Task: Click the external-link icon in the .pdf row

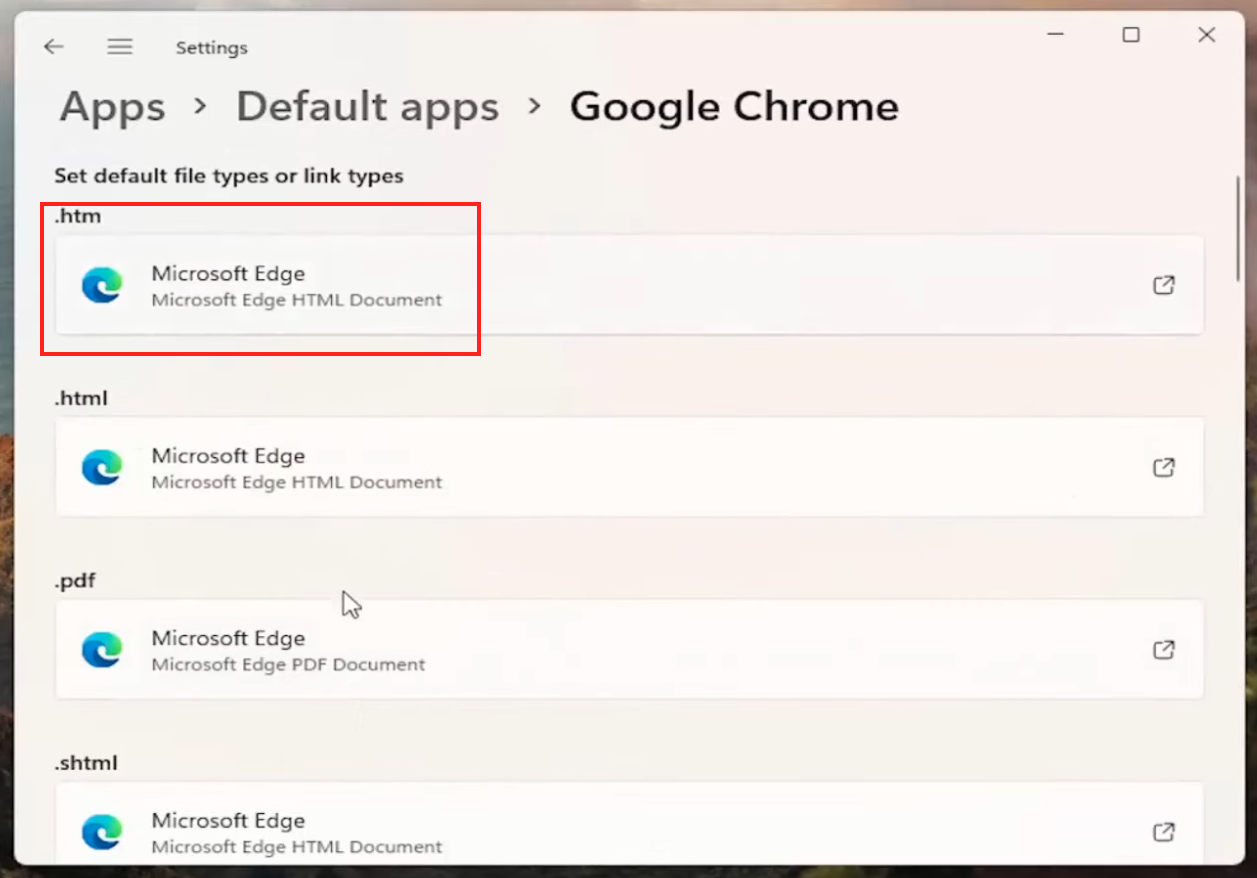Action: (1164, 649)
